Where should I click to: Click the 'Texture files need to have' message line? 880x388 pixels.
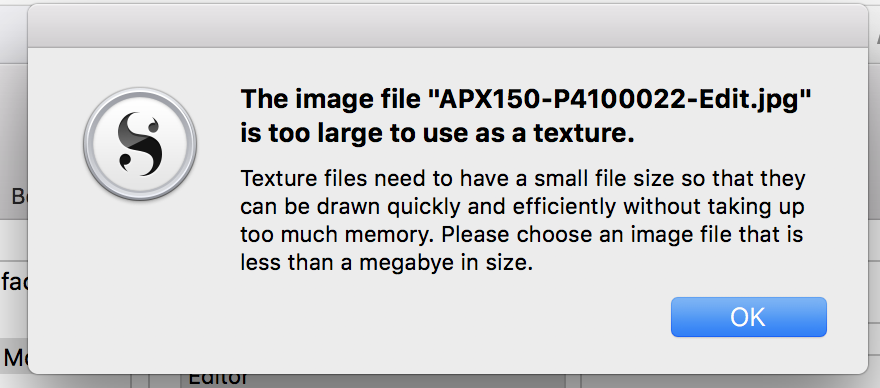click(x=523, y=179)
